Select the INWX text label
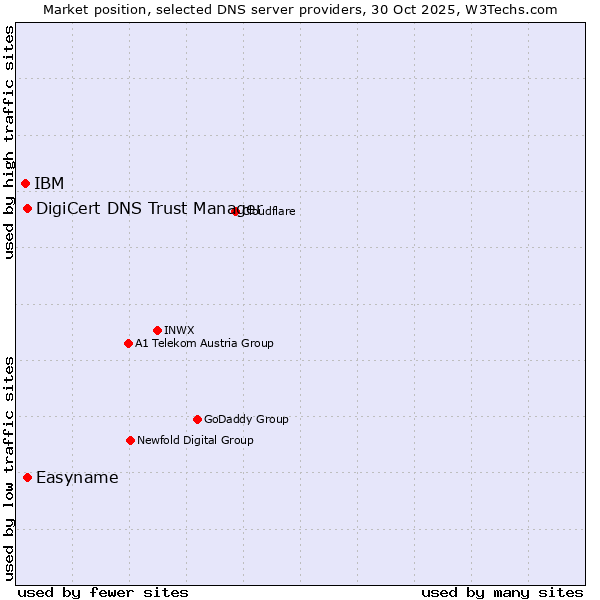This screenshot has height=600, width=600. (179, 330)
